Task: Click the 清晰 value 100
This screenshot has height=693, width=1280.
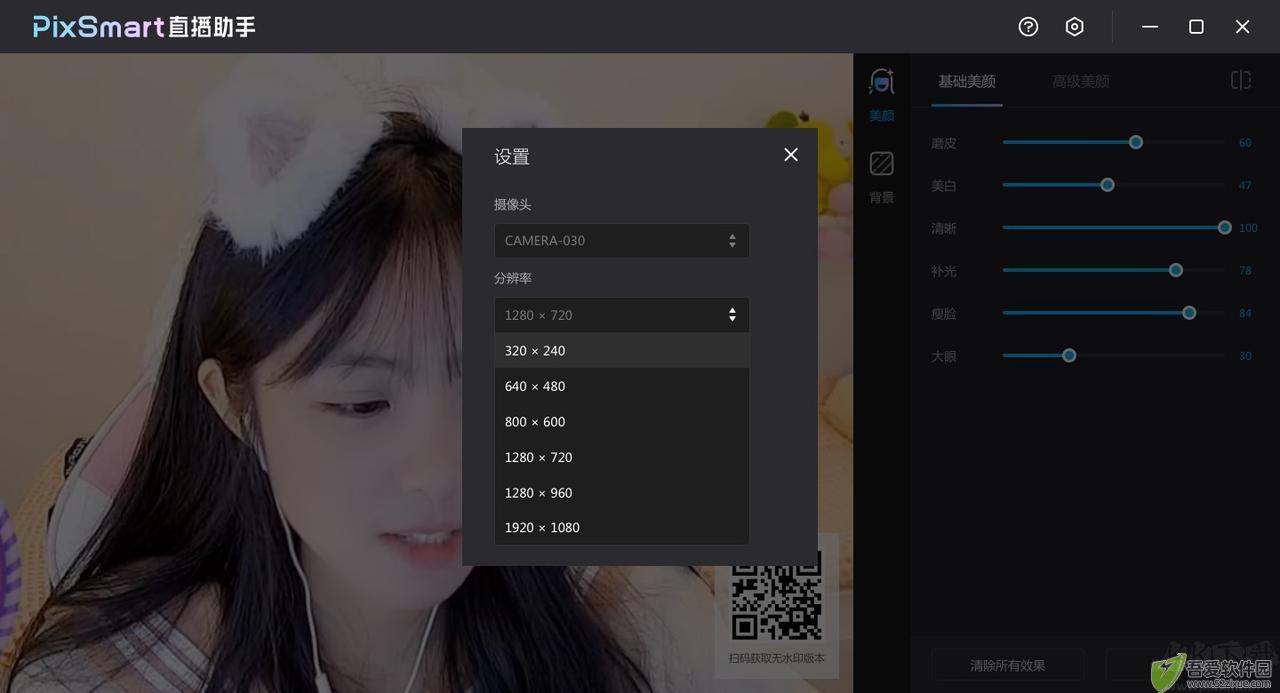Action: coord(1248,228)
